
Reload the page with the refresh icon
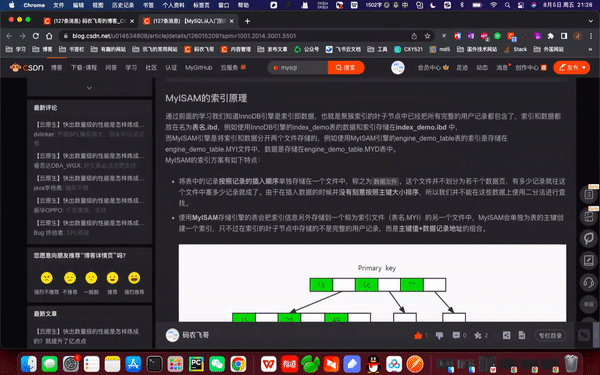pos(36,36)
